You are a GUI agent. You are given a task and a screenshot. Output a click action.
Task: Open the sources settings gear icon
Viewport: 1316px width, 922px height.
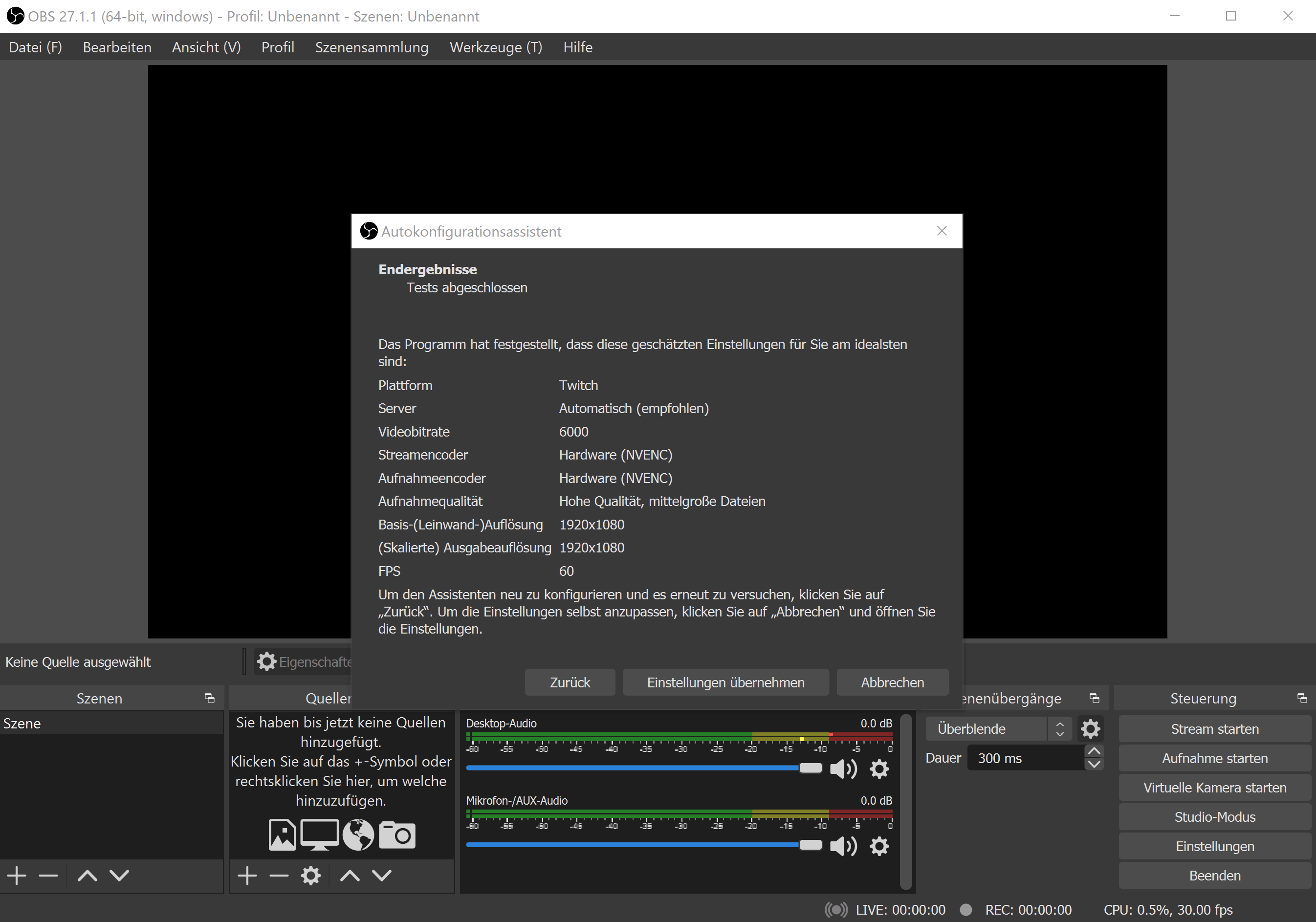[310, 875]
